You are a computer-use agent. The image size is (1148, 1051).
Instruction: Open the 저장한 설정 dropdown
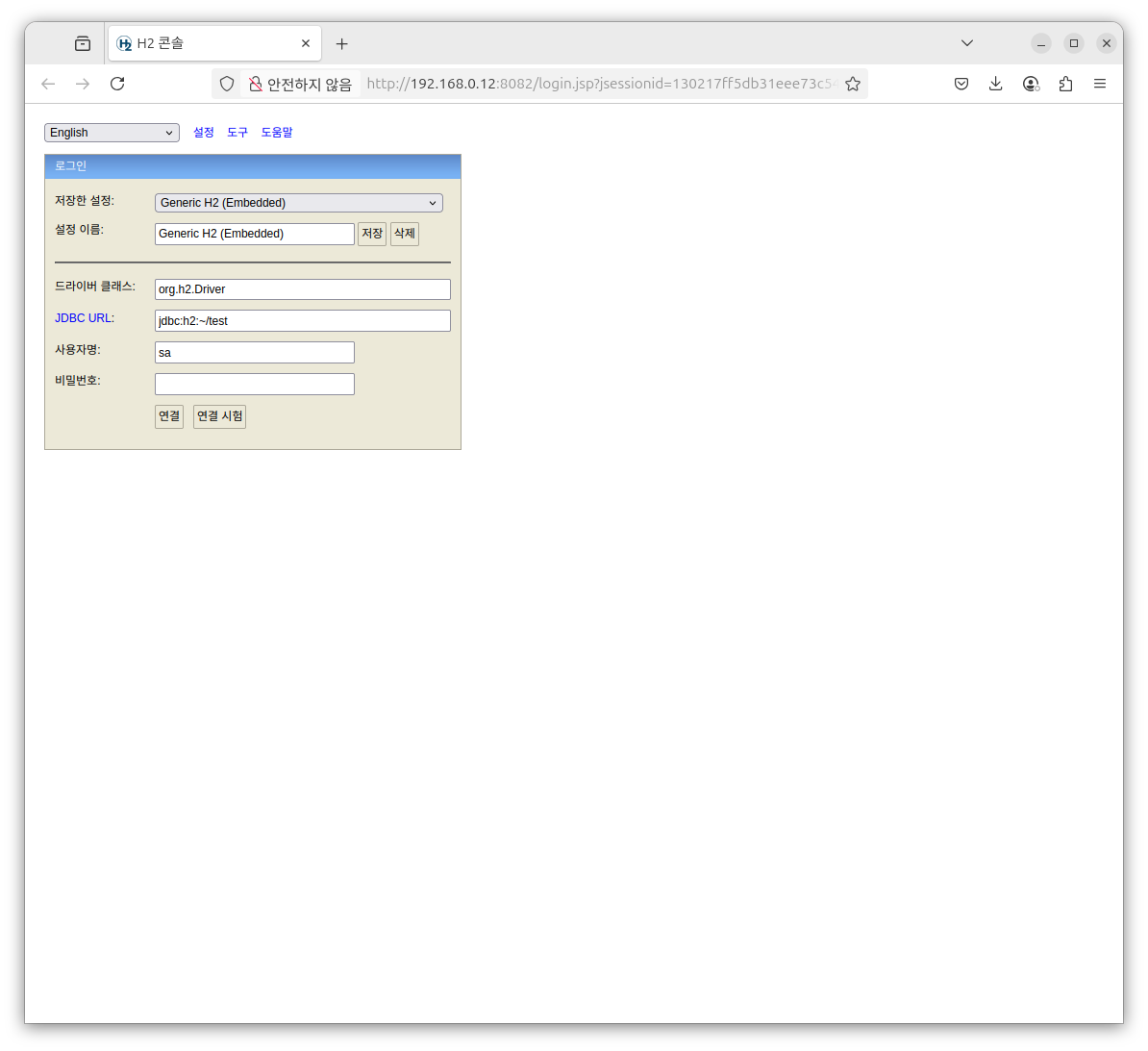click(299, 203)
